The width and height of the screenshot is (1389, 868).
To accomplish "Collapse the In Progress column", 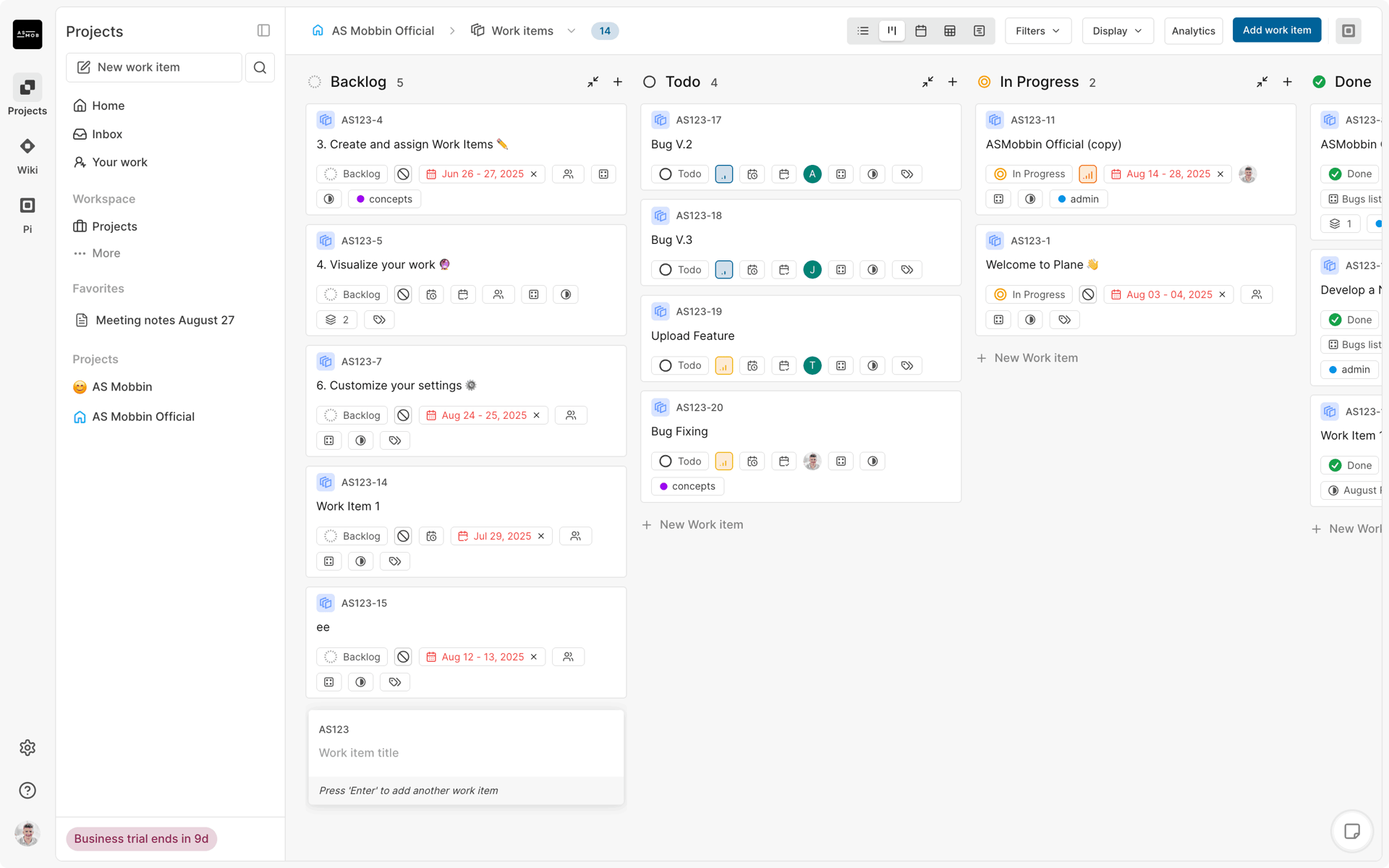I will (1262, 82).
